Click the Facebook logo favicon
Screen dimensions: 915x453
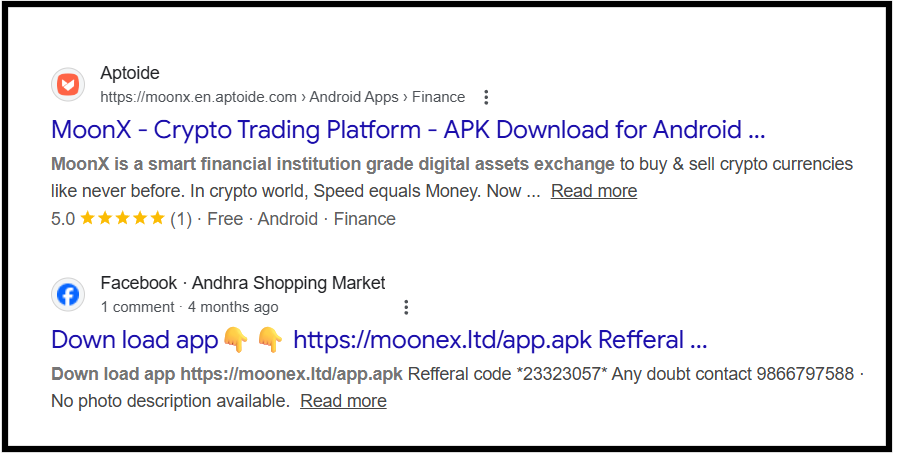[x=68, y=295]
